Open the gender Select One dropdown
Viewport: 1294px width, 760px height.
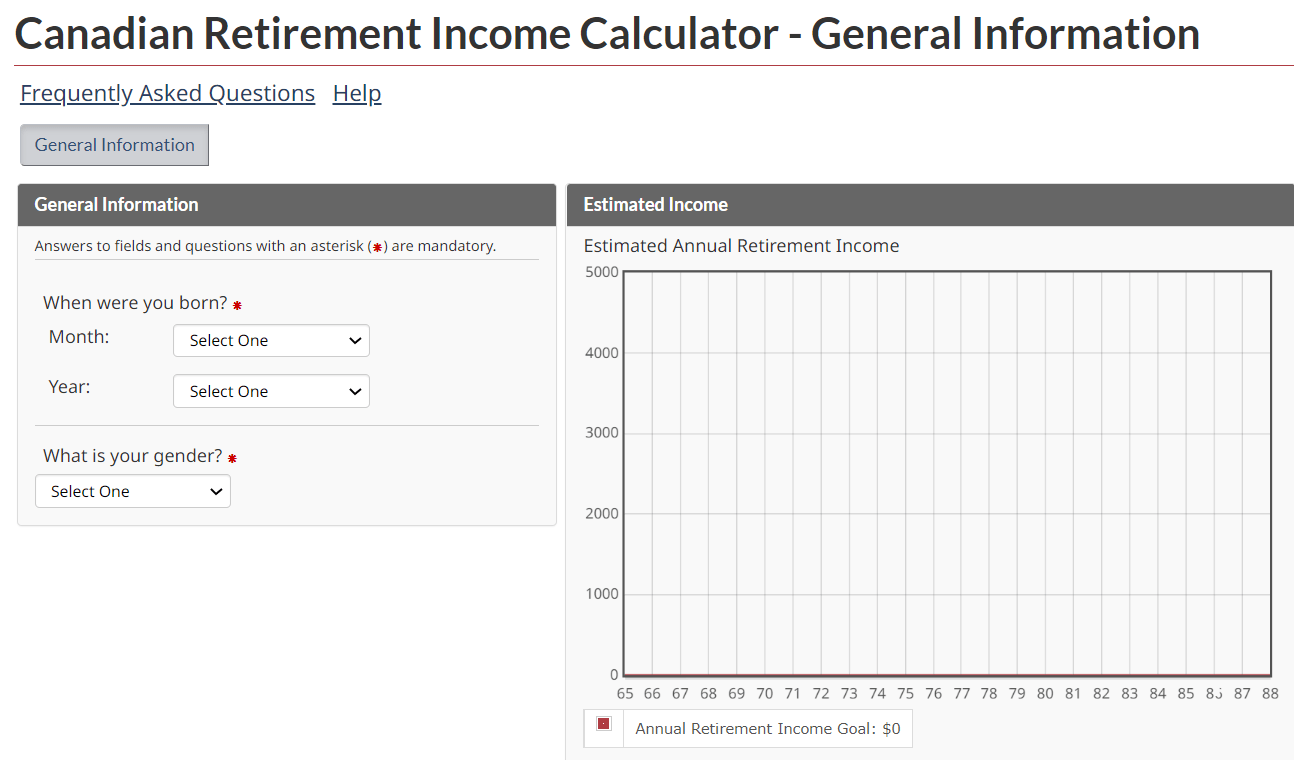coord(133,492)
